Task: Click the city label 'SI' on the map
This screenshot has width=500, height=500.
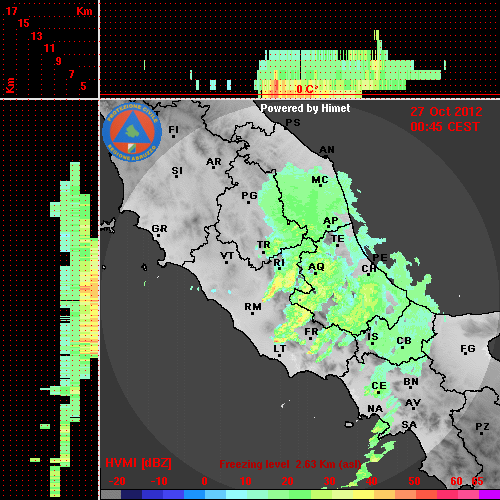Action: (177, 171)
